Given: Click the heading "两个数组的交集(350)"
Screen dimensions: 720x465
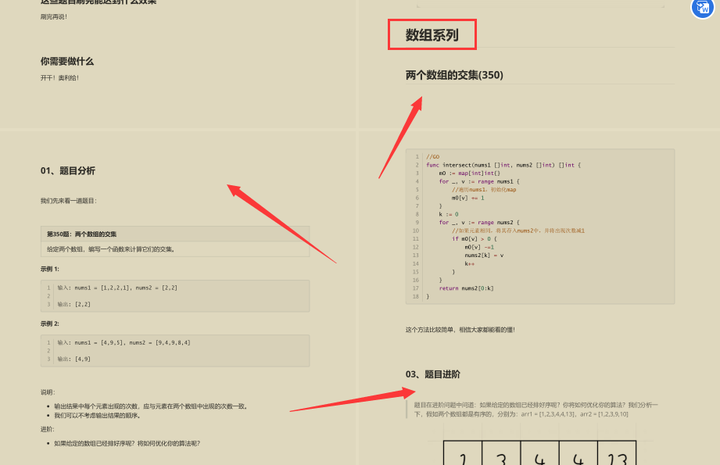Looking at the screenshot, I should coord(454,75).
